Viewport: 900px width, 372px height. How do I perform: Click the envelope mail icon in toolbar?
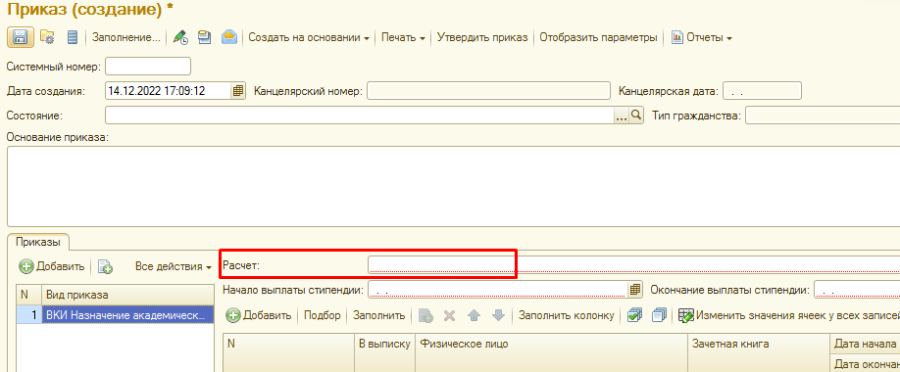point(230,38)
